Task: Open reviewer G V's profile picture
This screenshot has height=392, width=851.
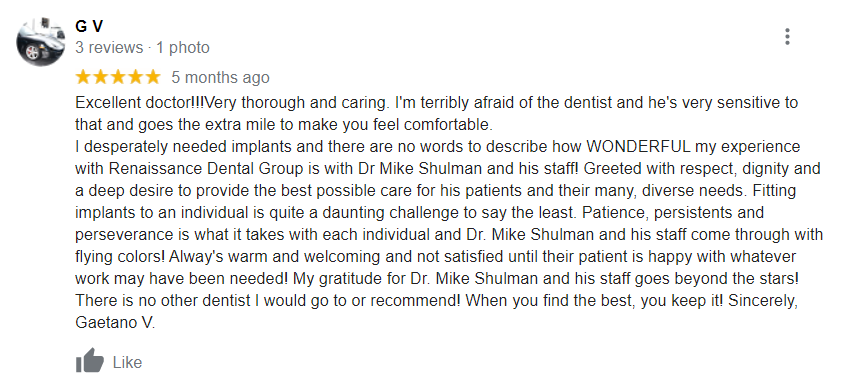Action: [x=41, y=42]
